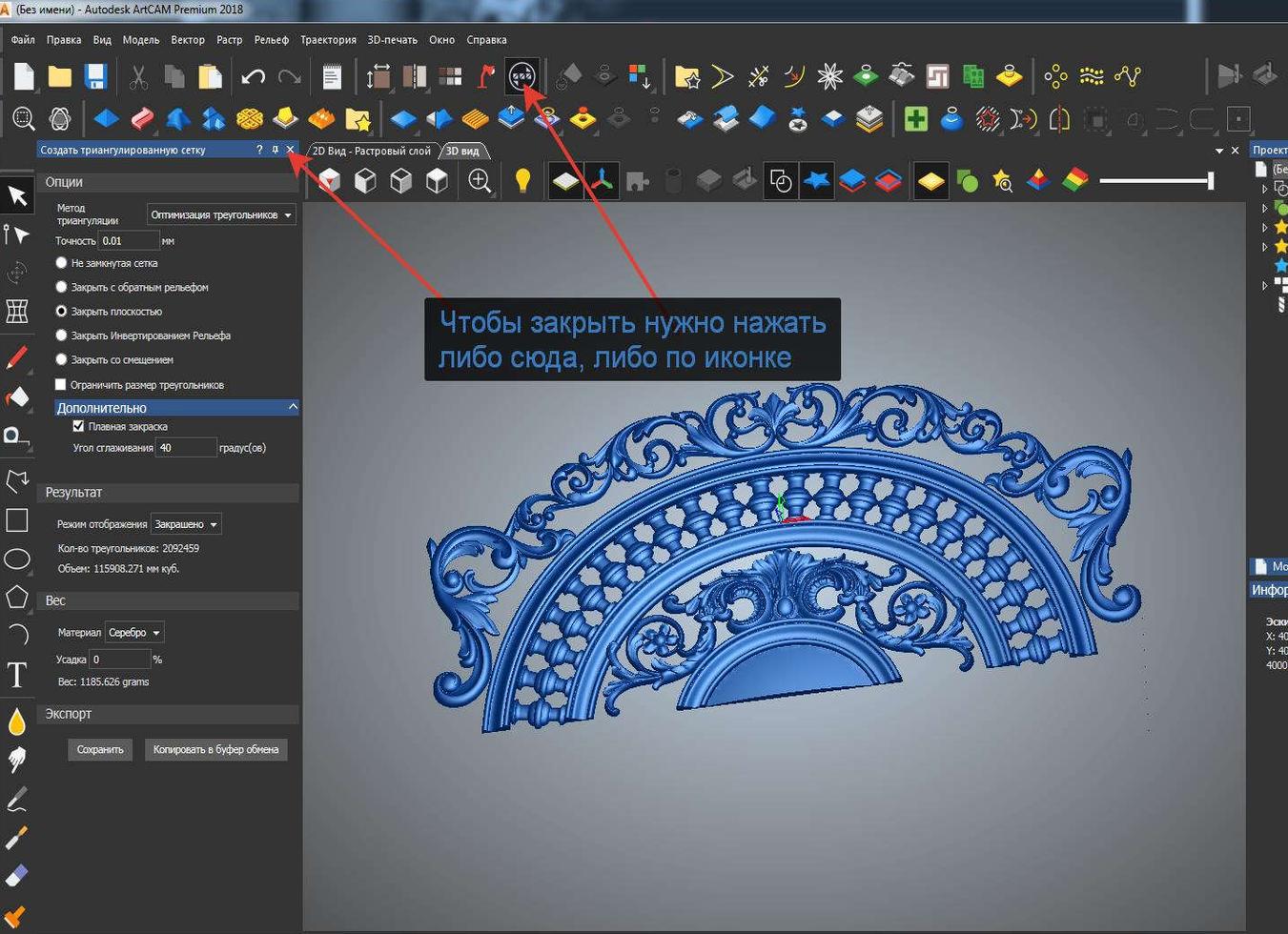
Task: Open panel help question mark
Action: pyautogui.click(x=259, y=150)
